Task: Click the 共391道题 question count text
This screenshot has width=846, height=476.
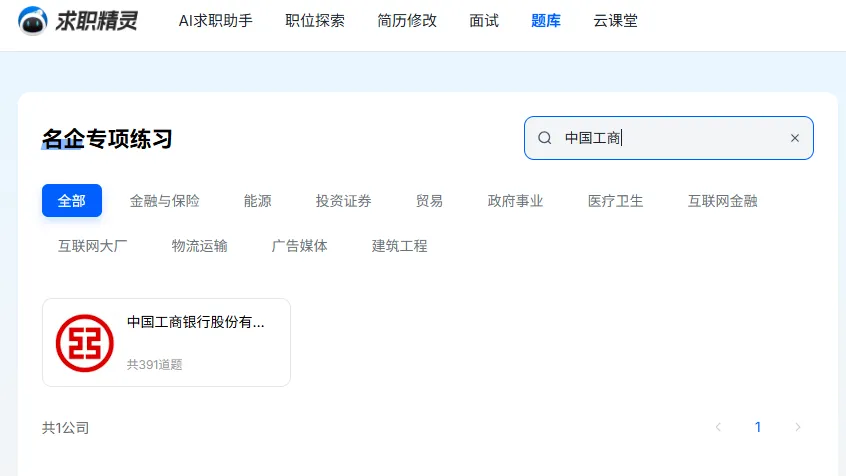Action: click(154, 365)
